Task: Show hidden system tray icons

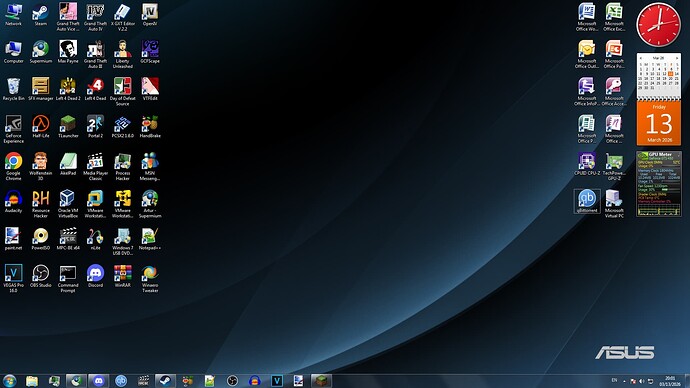Action: tap(624, 381)
